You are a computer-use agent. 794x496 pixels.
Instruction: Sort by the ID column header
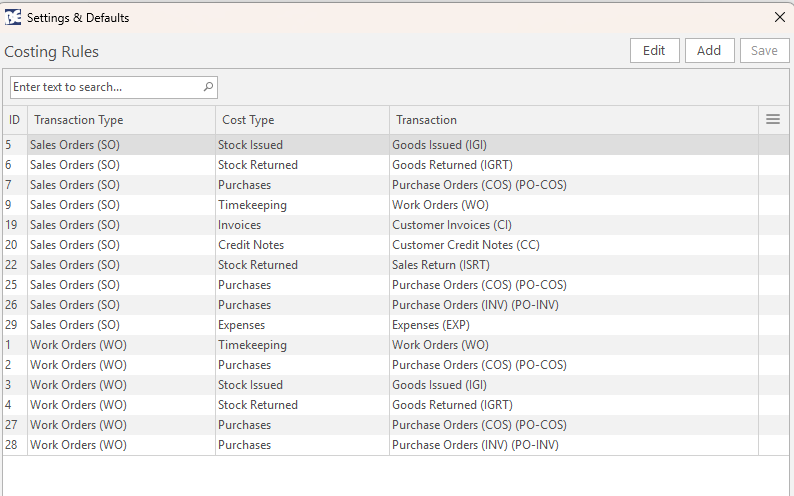[15, 120]
